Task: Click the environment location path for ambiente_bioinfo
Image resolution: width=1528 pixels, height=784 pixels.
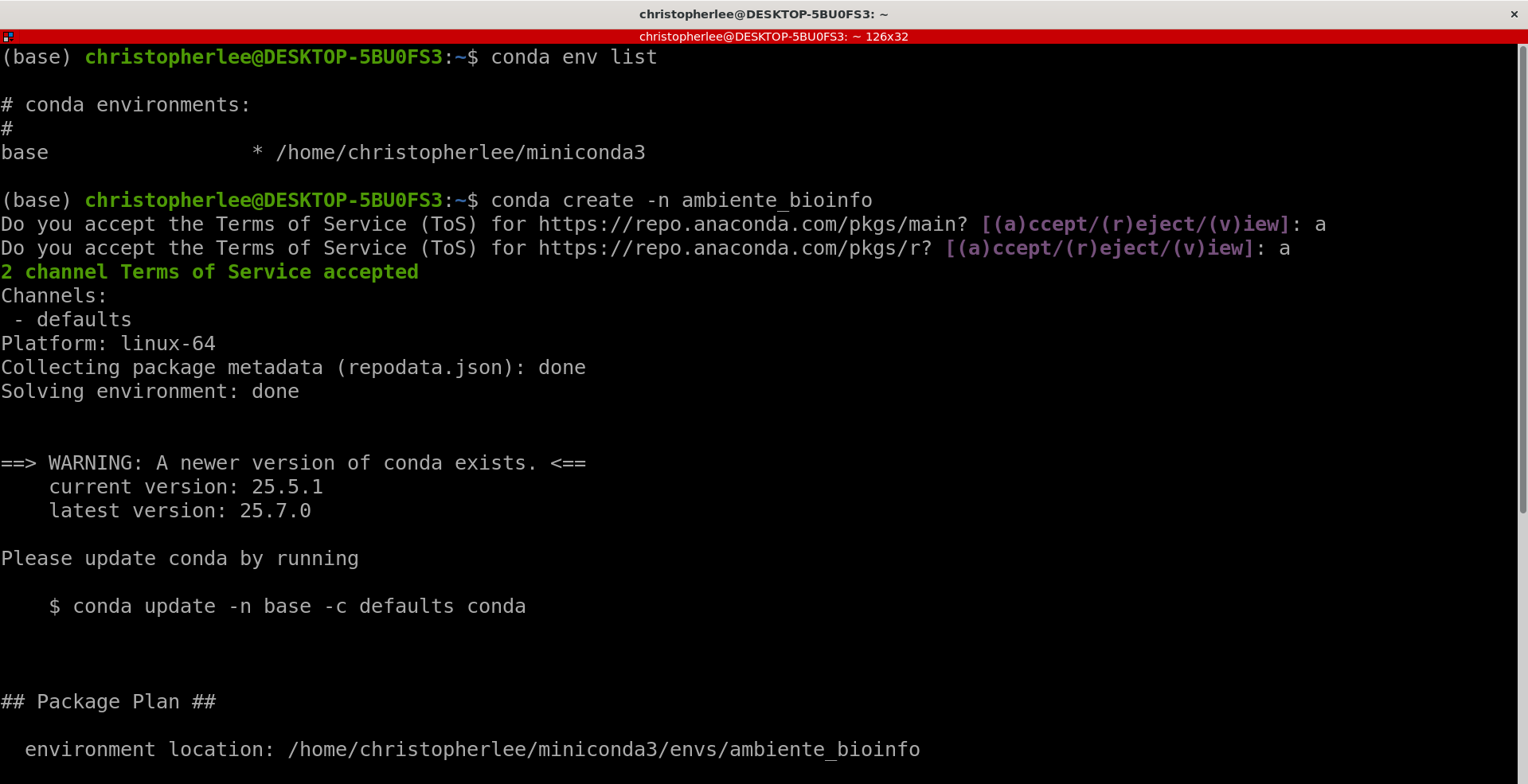Action: coord(604,750)
